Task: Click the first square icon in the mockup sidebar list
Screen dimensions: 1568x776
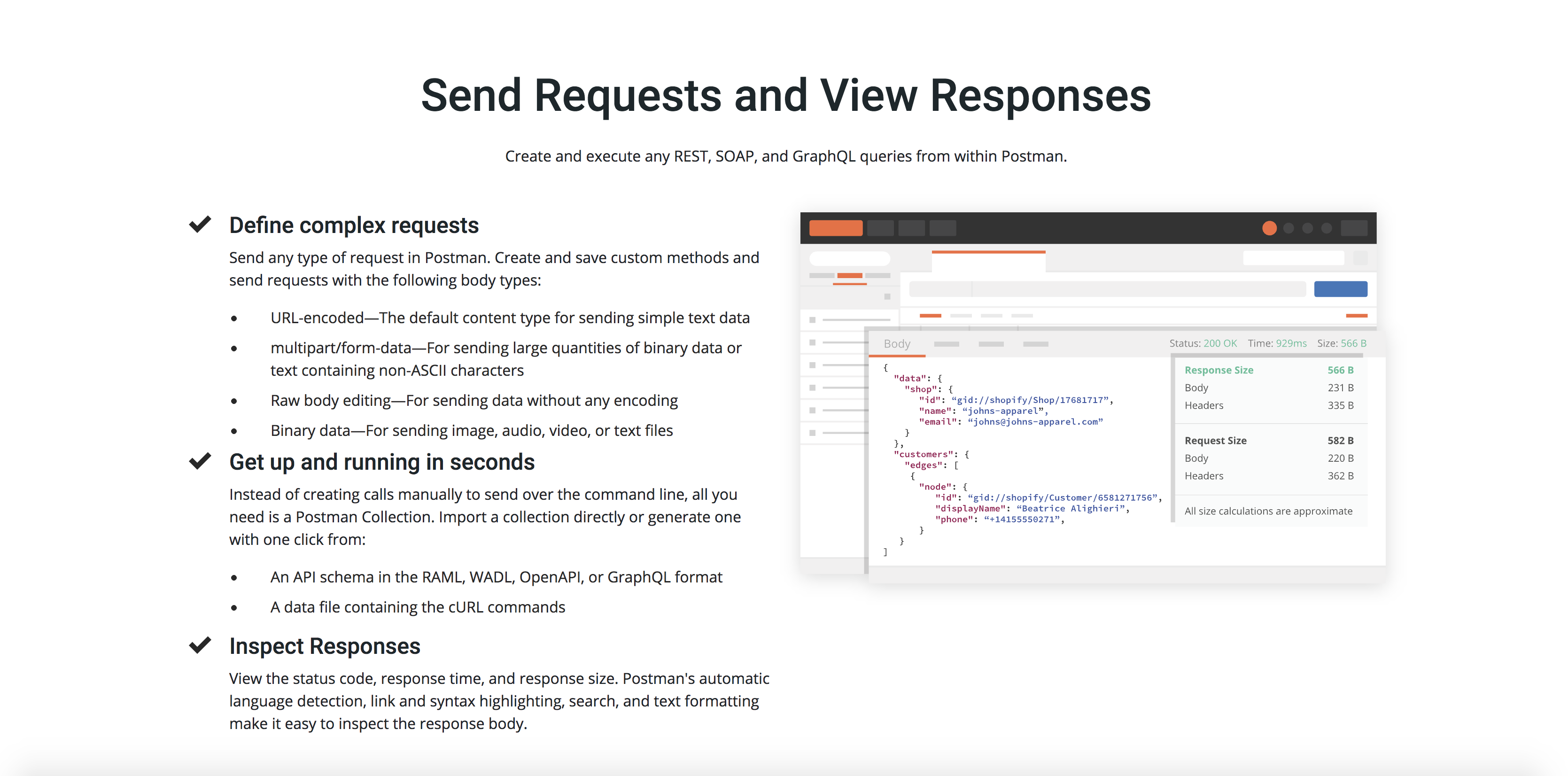Action: point(812,319)
